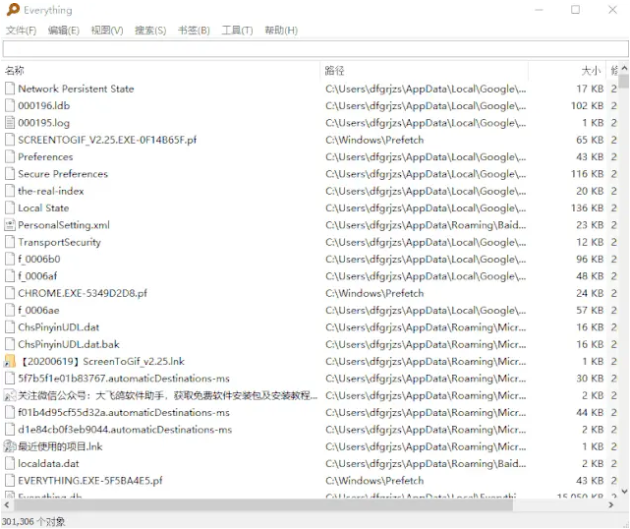Screen dimensions: 630x529
Task: Close the Everything window
Action: (x=612, y=10)
